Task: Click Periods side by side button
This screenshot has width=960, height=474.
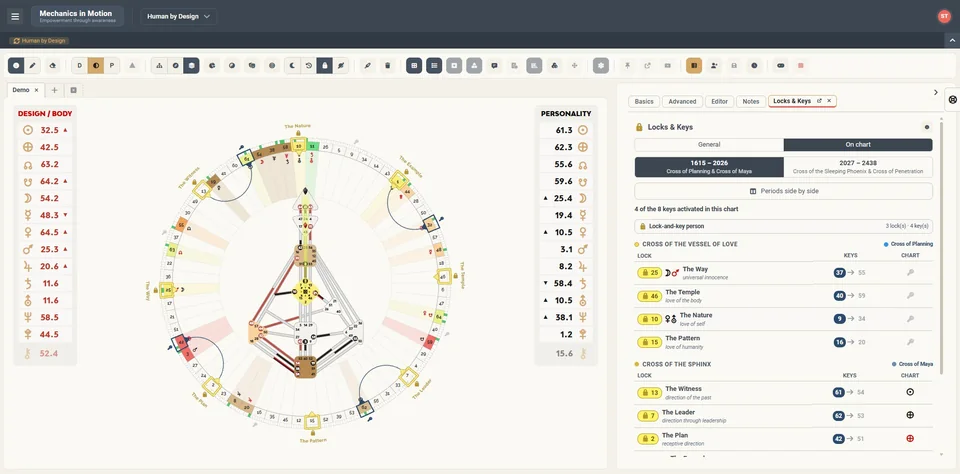Action: [x=783, y=191]
